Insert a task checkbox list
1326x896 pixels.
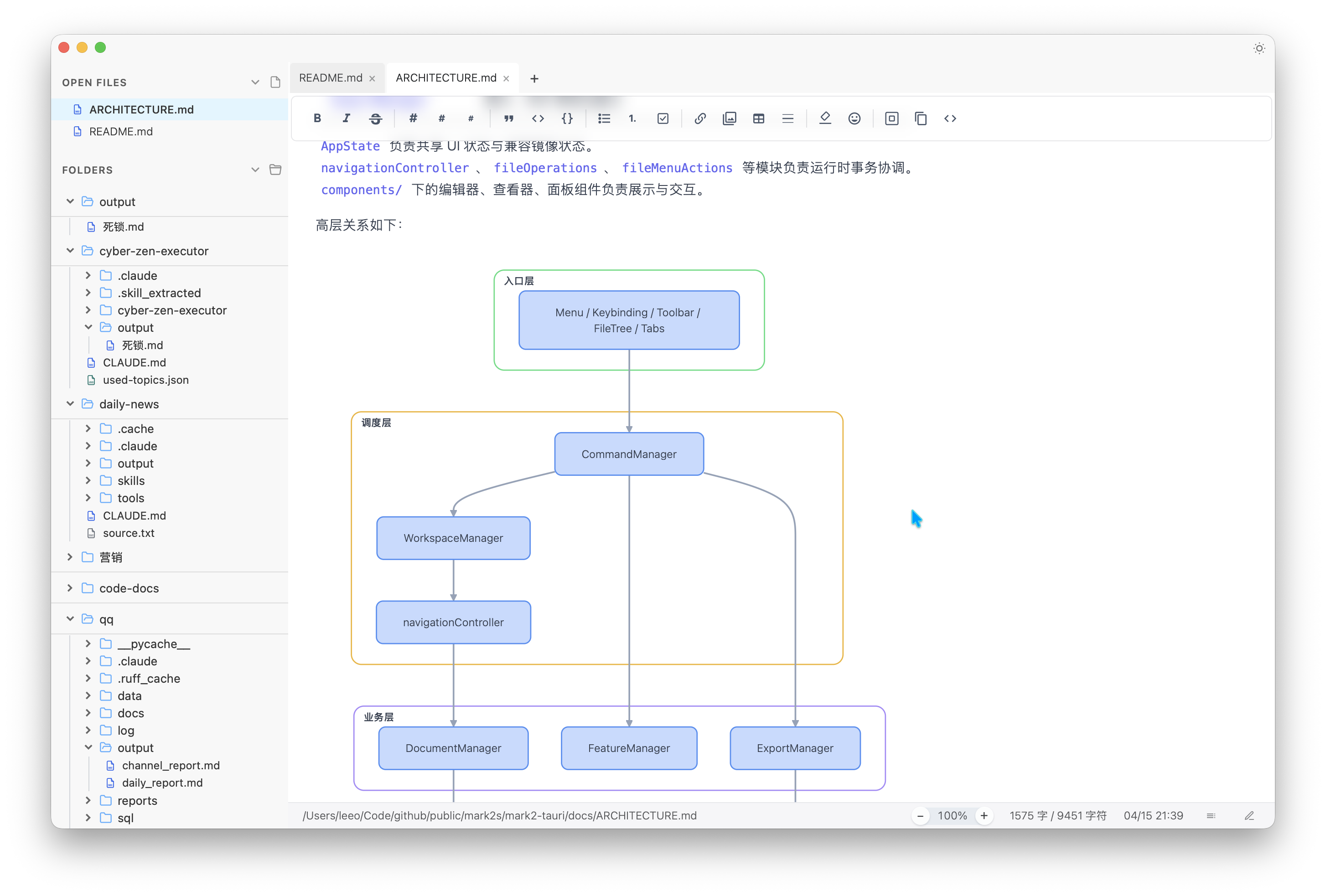(663, 118)
